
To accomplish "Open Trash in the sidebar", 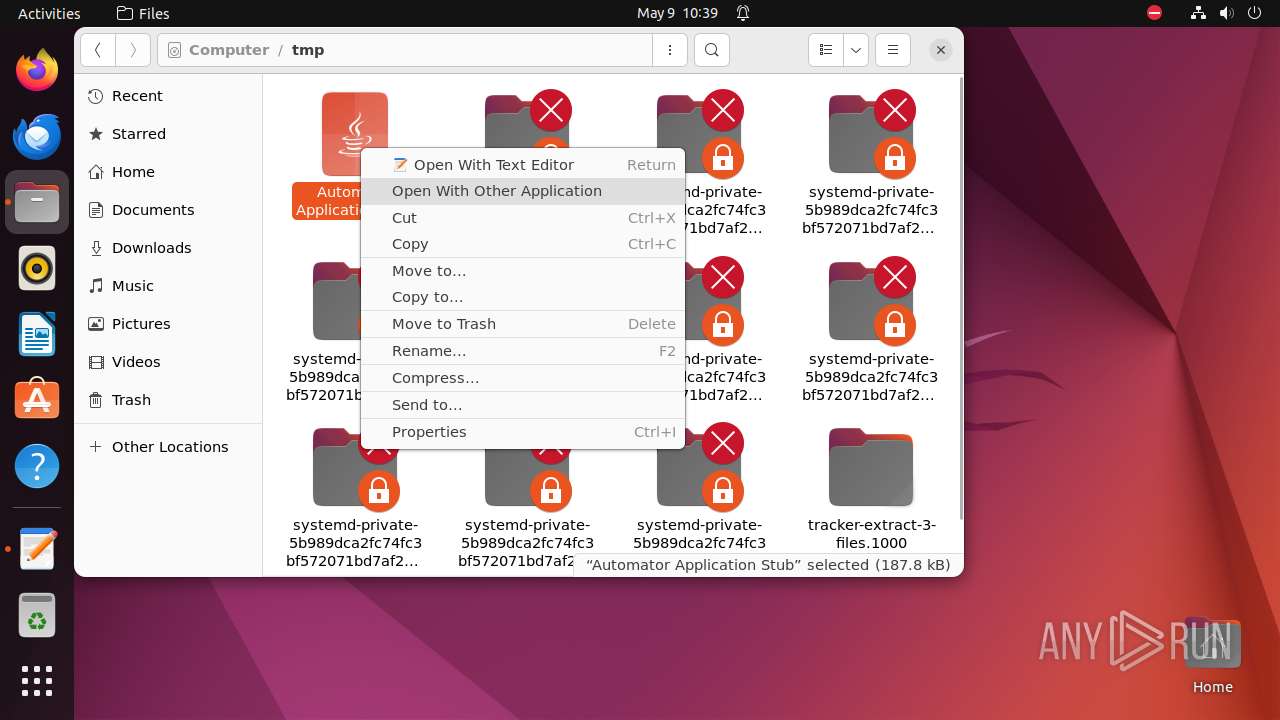I will pyautogui.click(x=168, y=400).
